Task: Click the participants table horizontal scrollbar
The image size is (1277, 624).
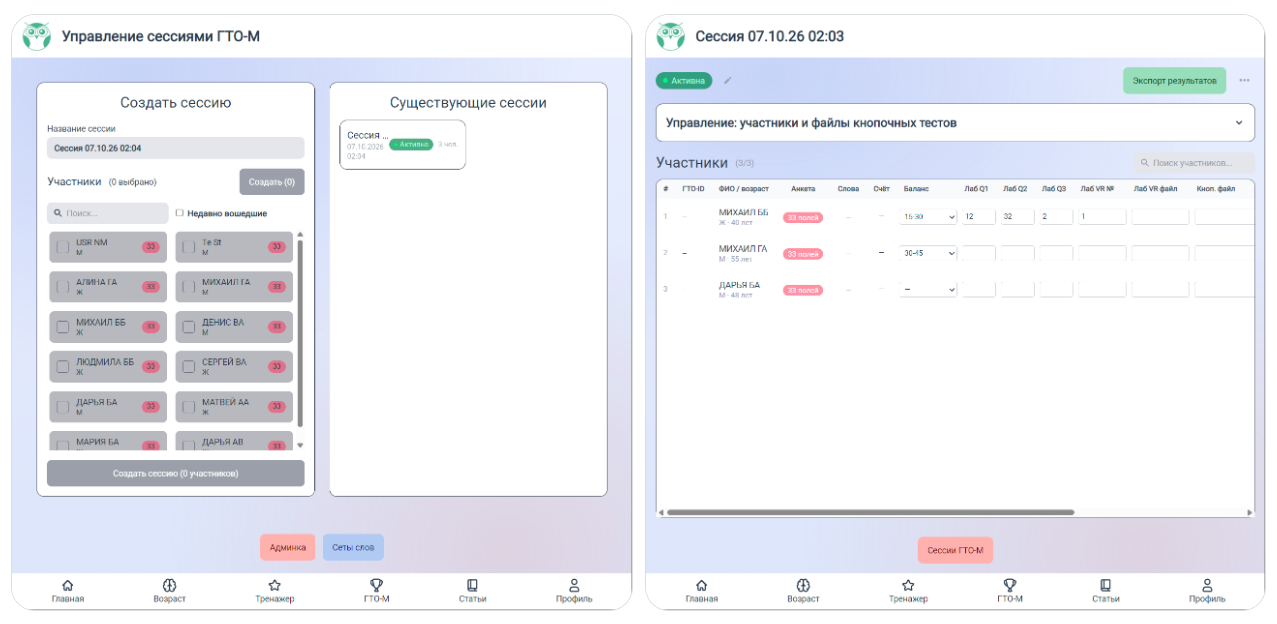Action: (x=870, y=512)
